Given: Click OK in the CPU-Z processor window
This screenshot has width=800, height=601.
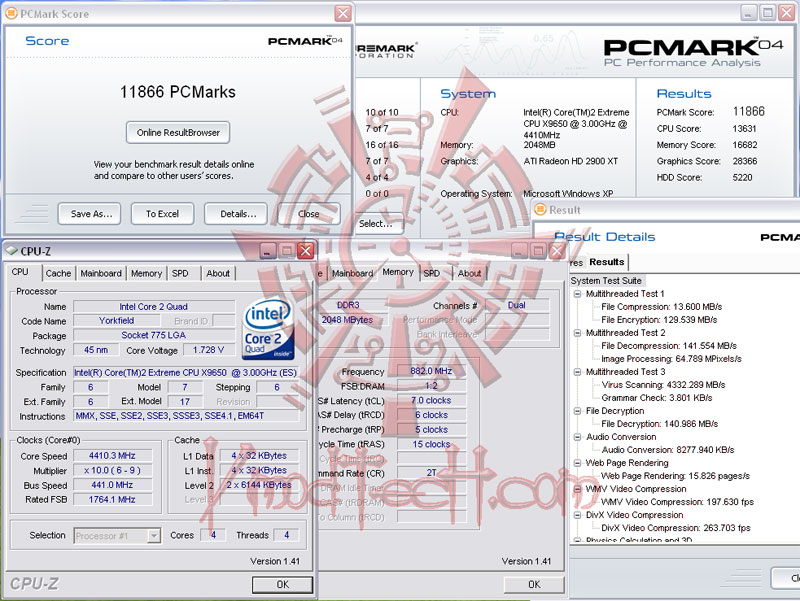Looking at the screenshot, I should coord(283,585).
